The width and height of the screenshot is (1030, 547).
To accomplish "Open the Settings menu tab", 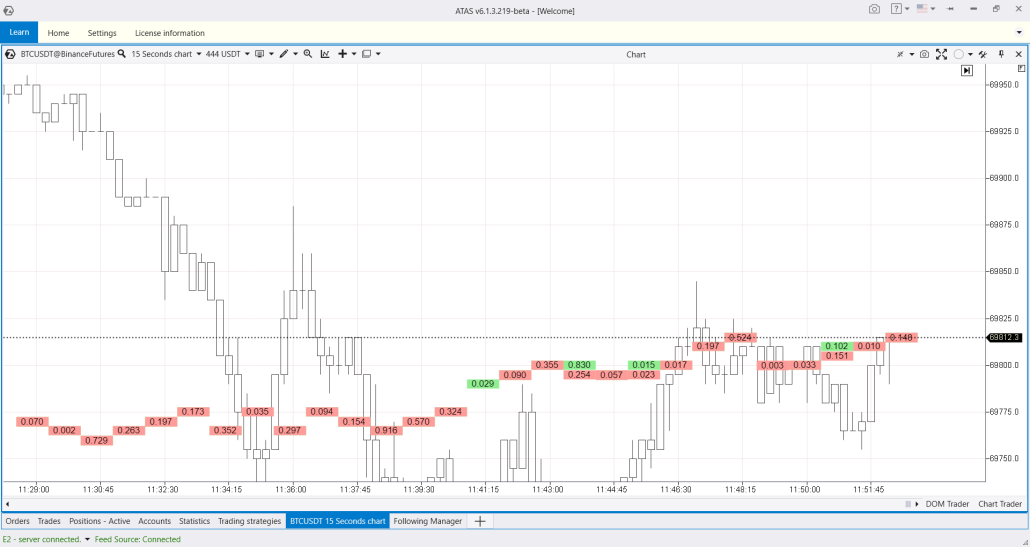I will pyautogui.click(x=102, y=33).
